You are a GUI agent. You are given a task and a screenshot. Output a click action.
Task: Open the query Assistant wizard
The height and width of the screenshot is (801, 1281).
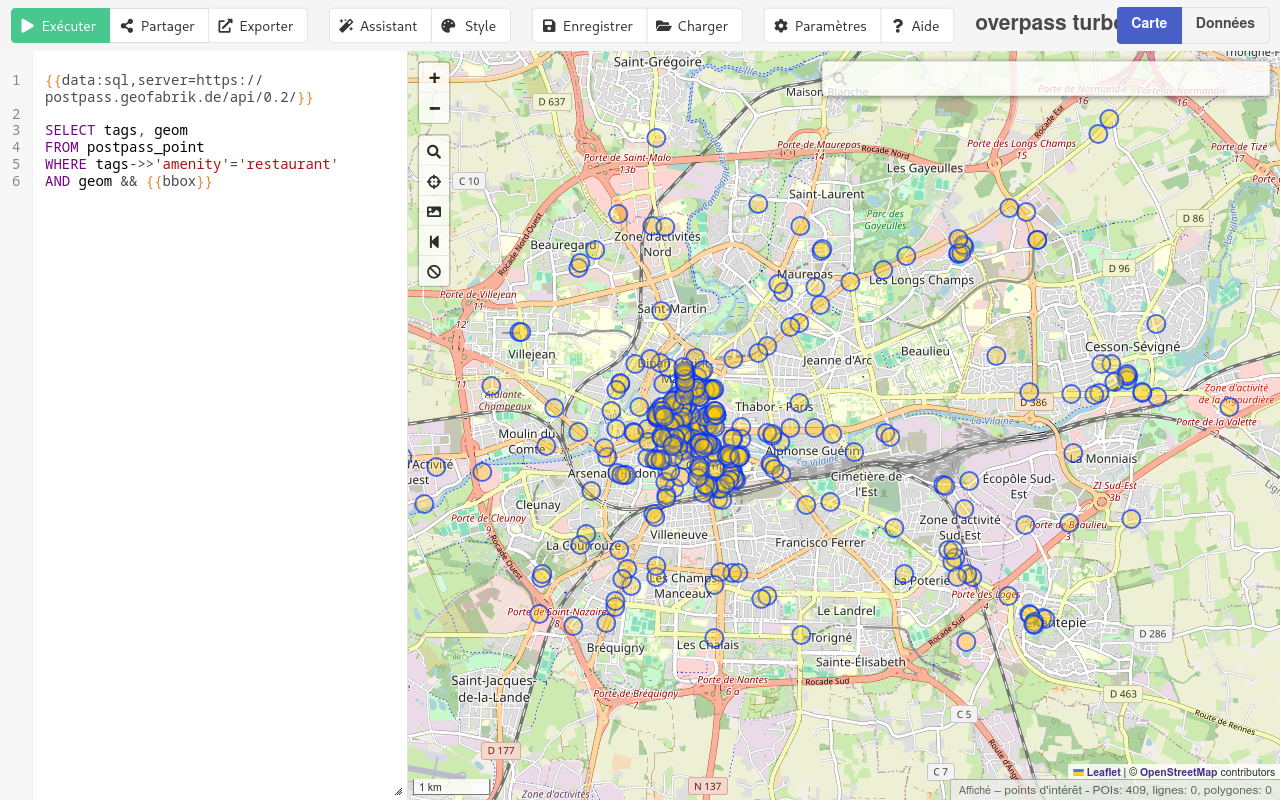coord(379,26)
